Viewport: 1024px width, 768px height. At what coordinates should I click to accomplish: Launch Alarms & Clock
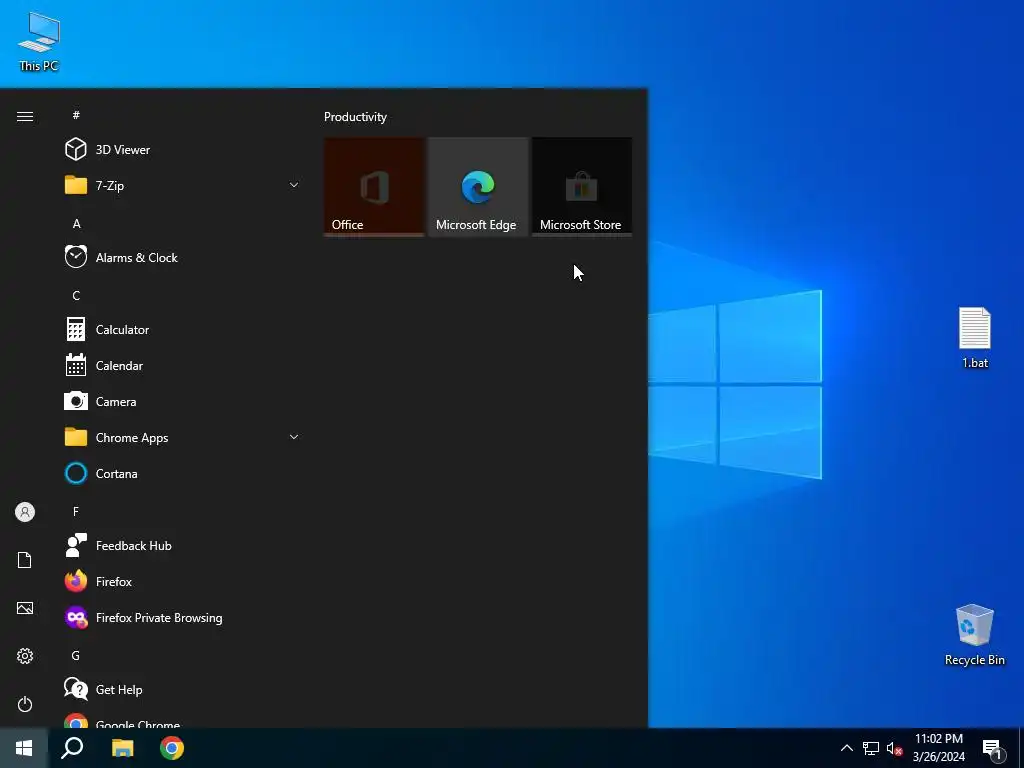pyautogui.click(x=184, y=257)
